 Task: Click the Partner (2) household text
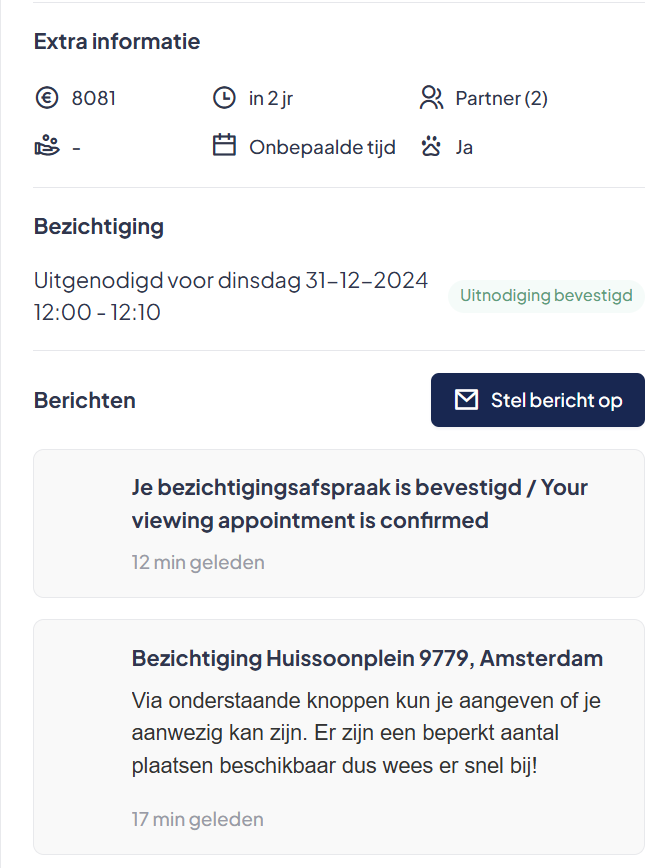(502, 99)
